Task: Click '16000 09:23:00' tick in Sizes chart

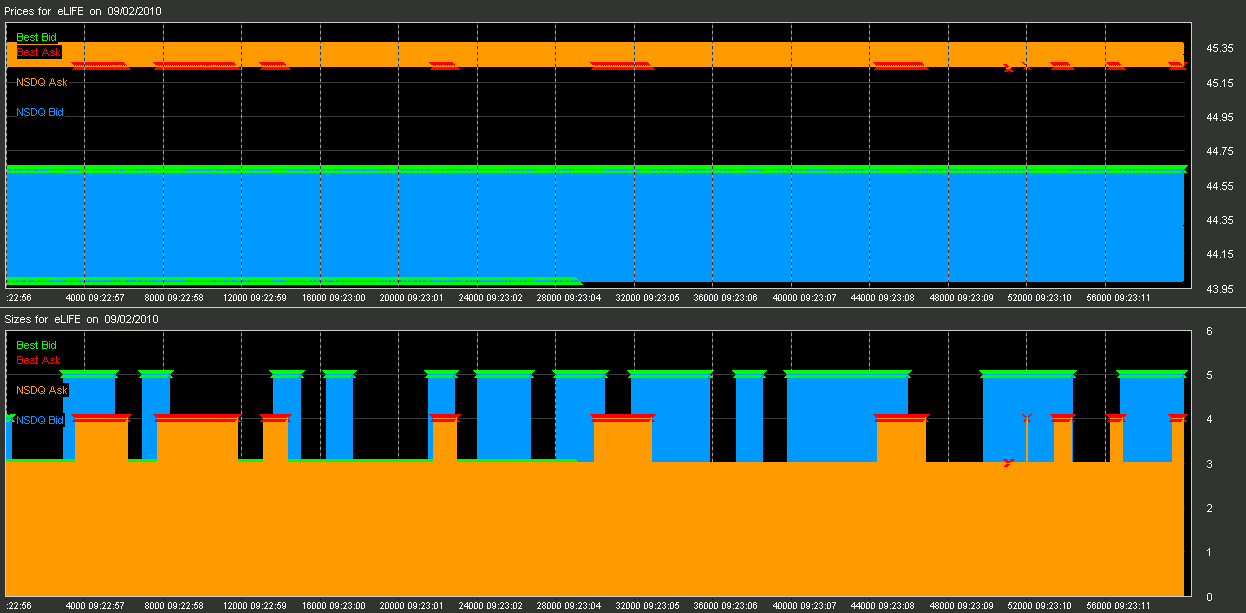Action: pyautogui.click(x=334, y=606)
